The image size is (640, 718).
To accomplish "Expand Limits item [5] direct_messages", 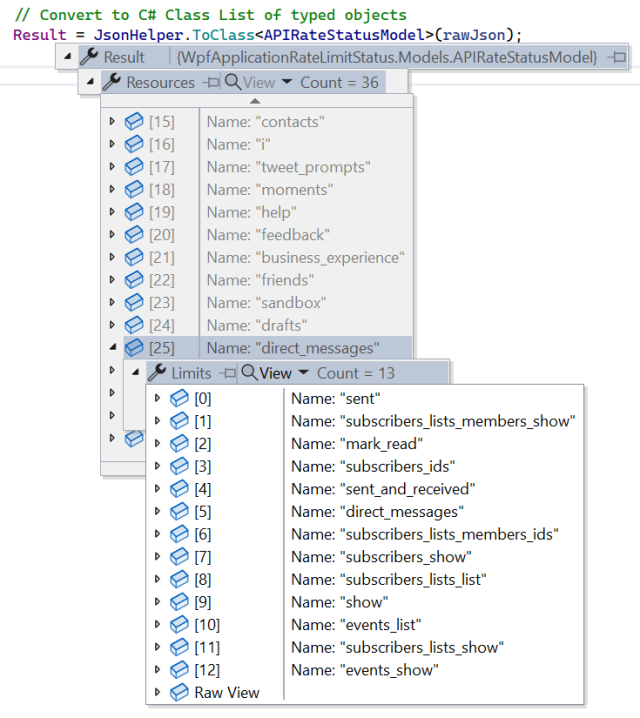I will pyautogui.click(x=157, y=511).
